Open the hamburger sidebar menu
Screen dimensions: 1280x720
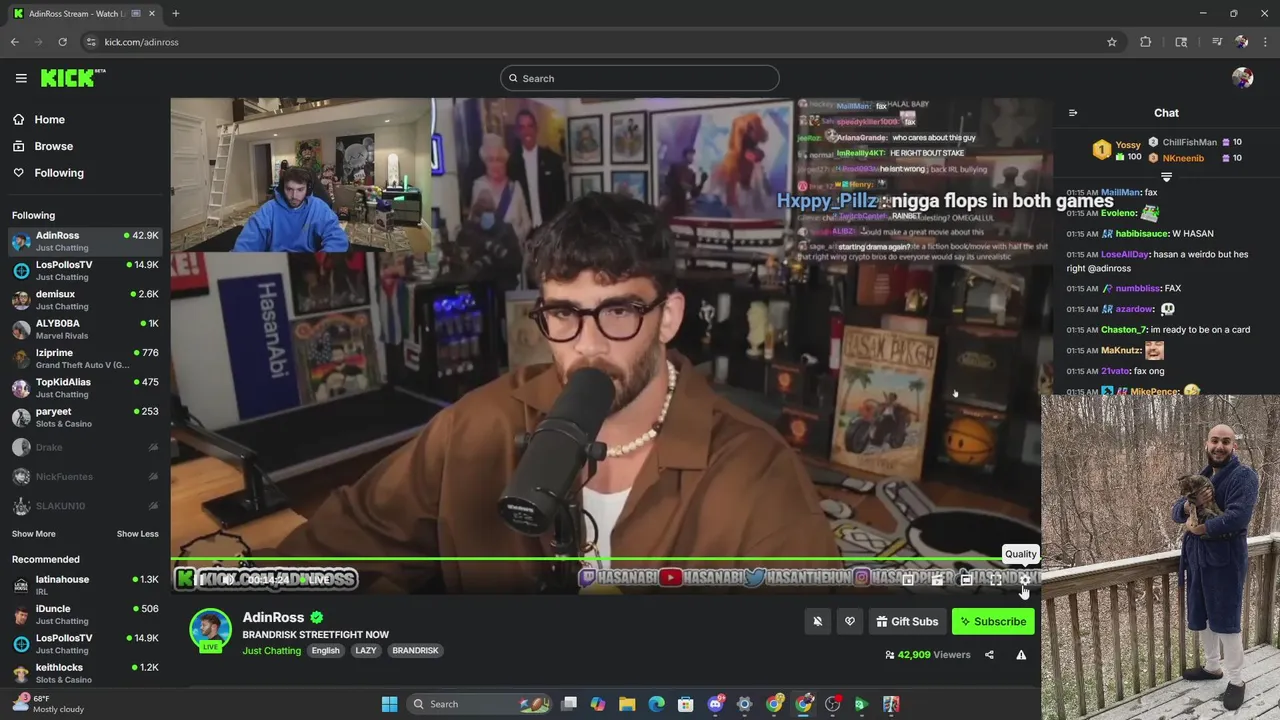click(21, 78)
